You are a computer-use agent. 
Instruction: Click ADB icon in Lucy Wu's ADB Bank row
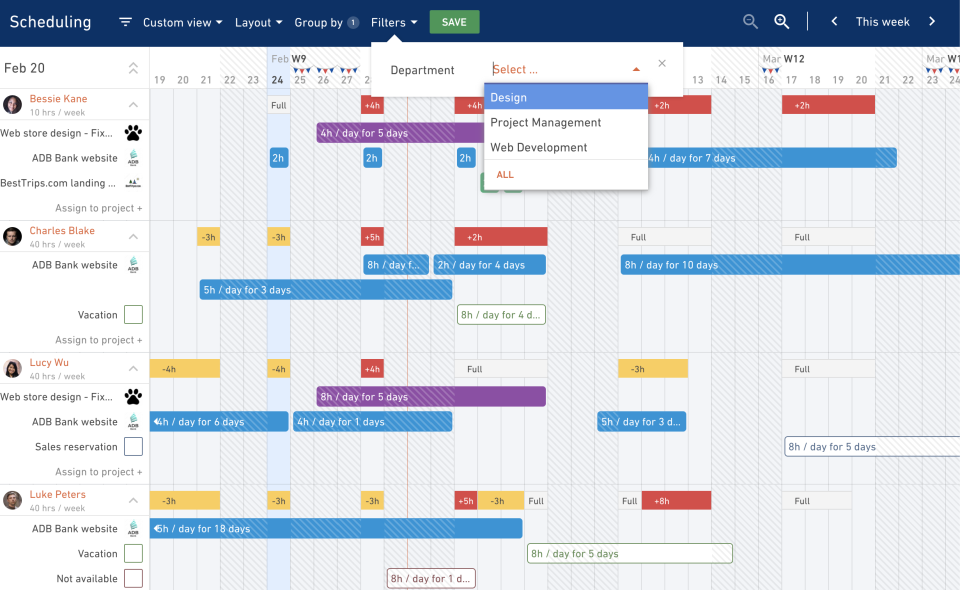(x=133, y=422)
